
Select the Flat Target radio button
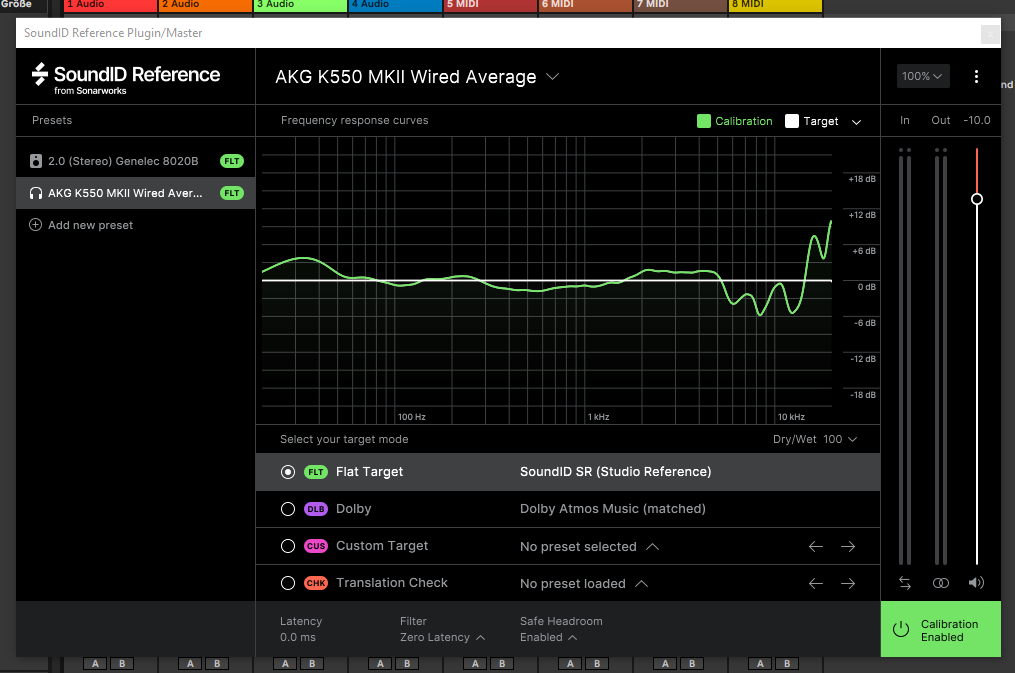288,472
